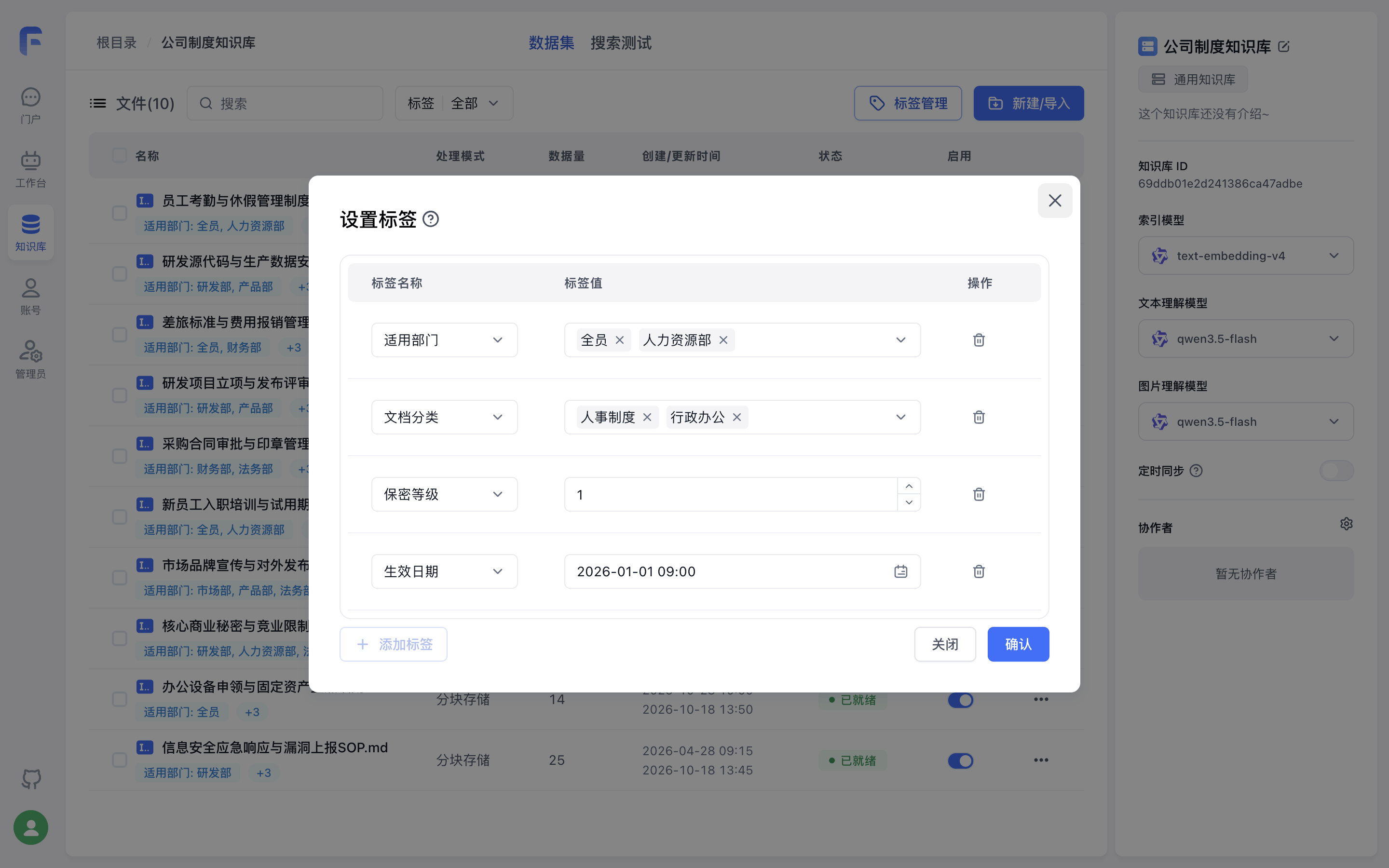
Task: Delete the 保密等级 tag row
Action: click(979, 494)
